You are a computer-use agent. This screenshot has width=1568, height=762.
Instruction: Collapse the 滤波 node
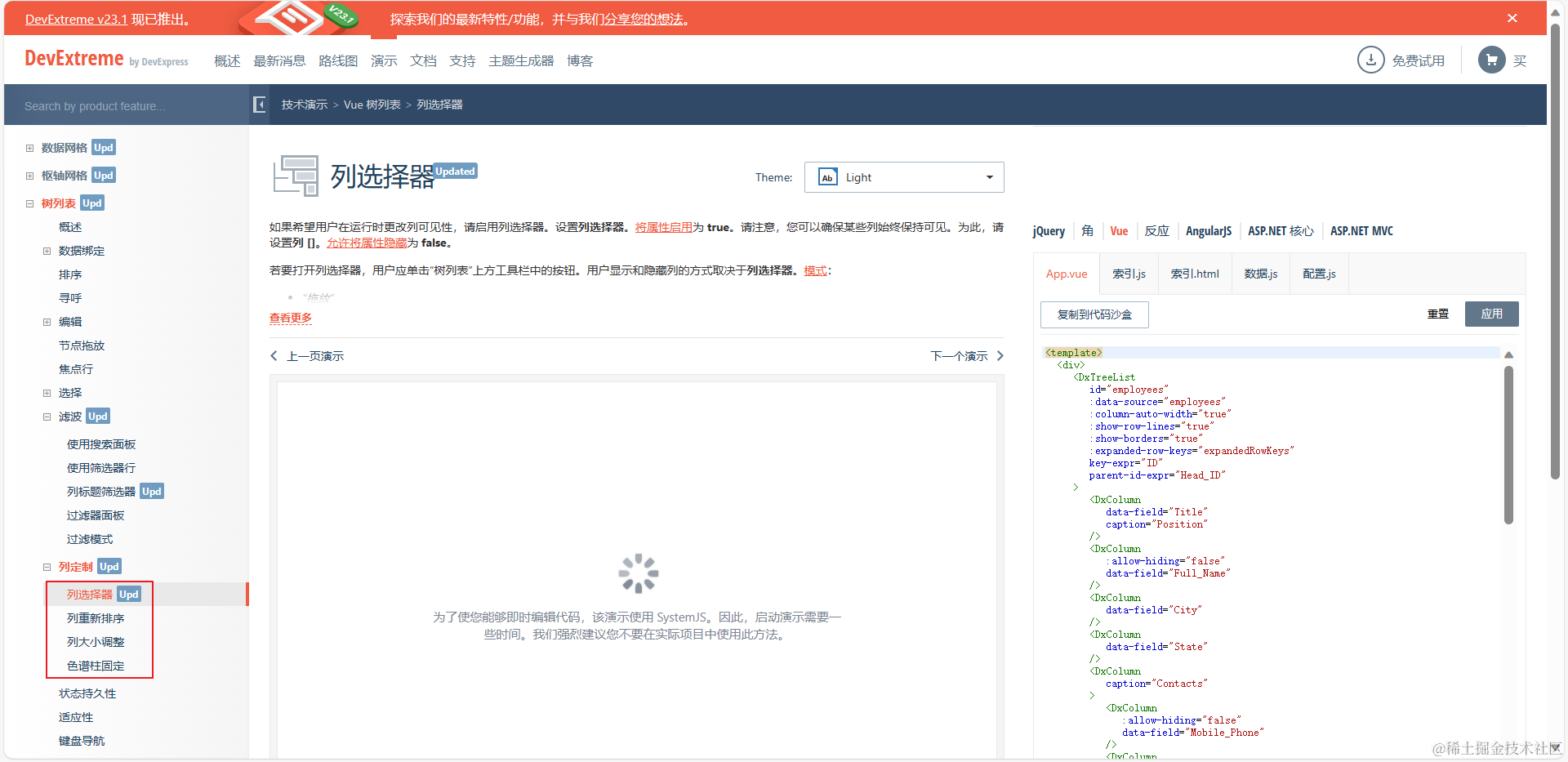[x=47, y=417]
